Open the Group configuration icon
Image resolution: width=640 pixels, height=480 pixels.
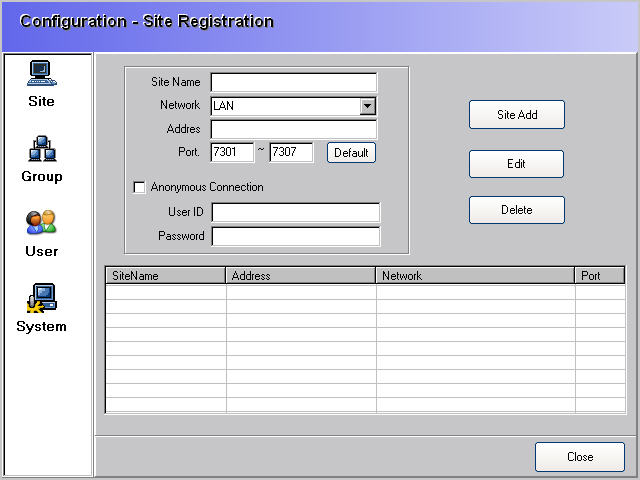click(x=42, y=149)
